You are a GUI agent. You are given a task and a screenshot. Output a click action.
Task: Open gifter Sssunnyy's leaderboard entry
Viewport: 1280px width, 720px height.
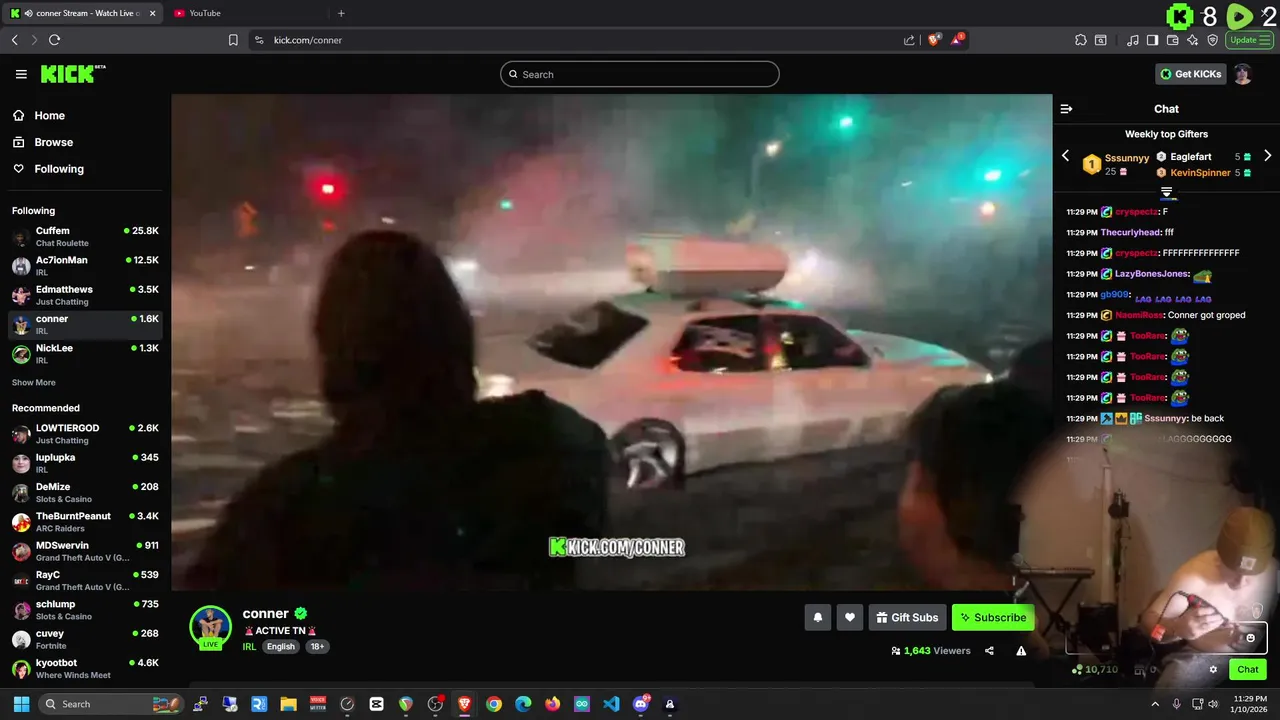click(x=1117, y=164)
